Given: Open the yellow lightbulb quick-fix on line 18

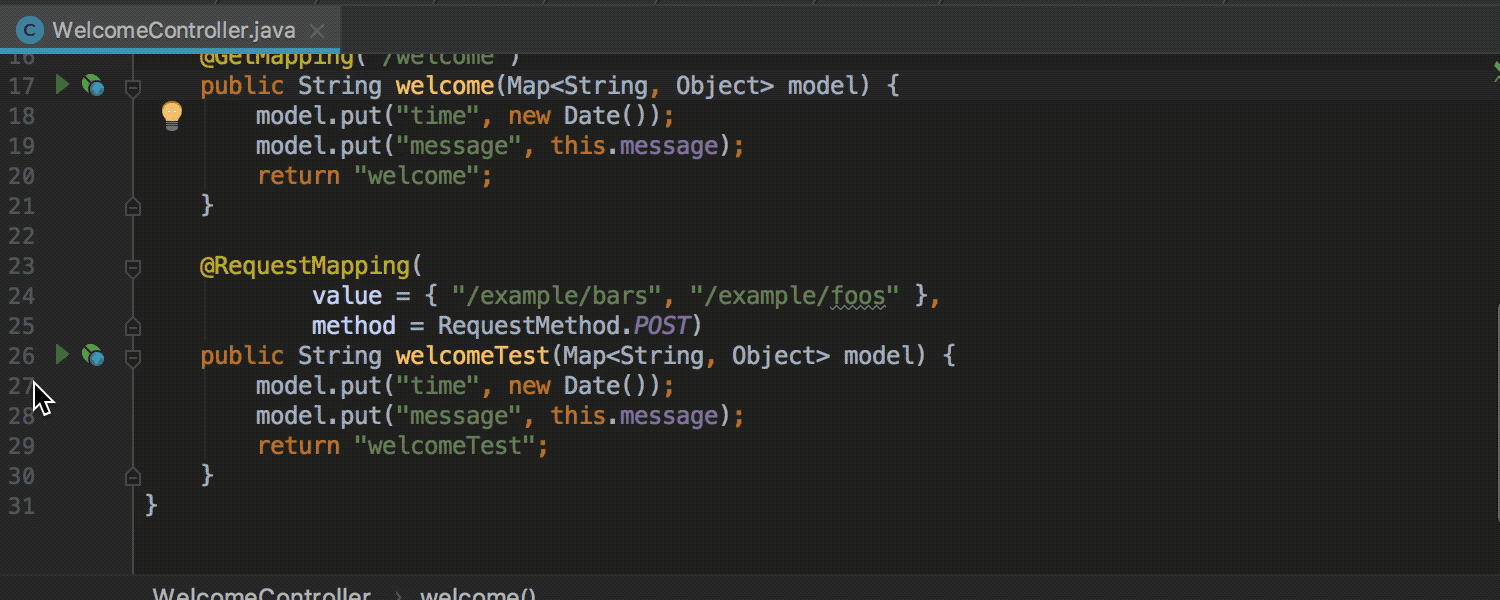Looking at the screenshot, I should click(172, 115).
